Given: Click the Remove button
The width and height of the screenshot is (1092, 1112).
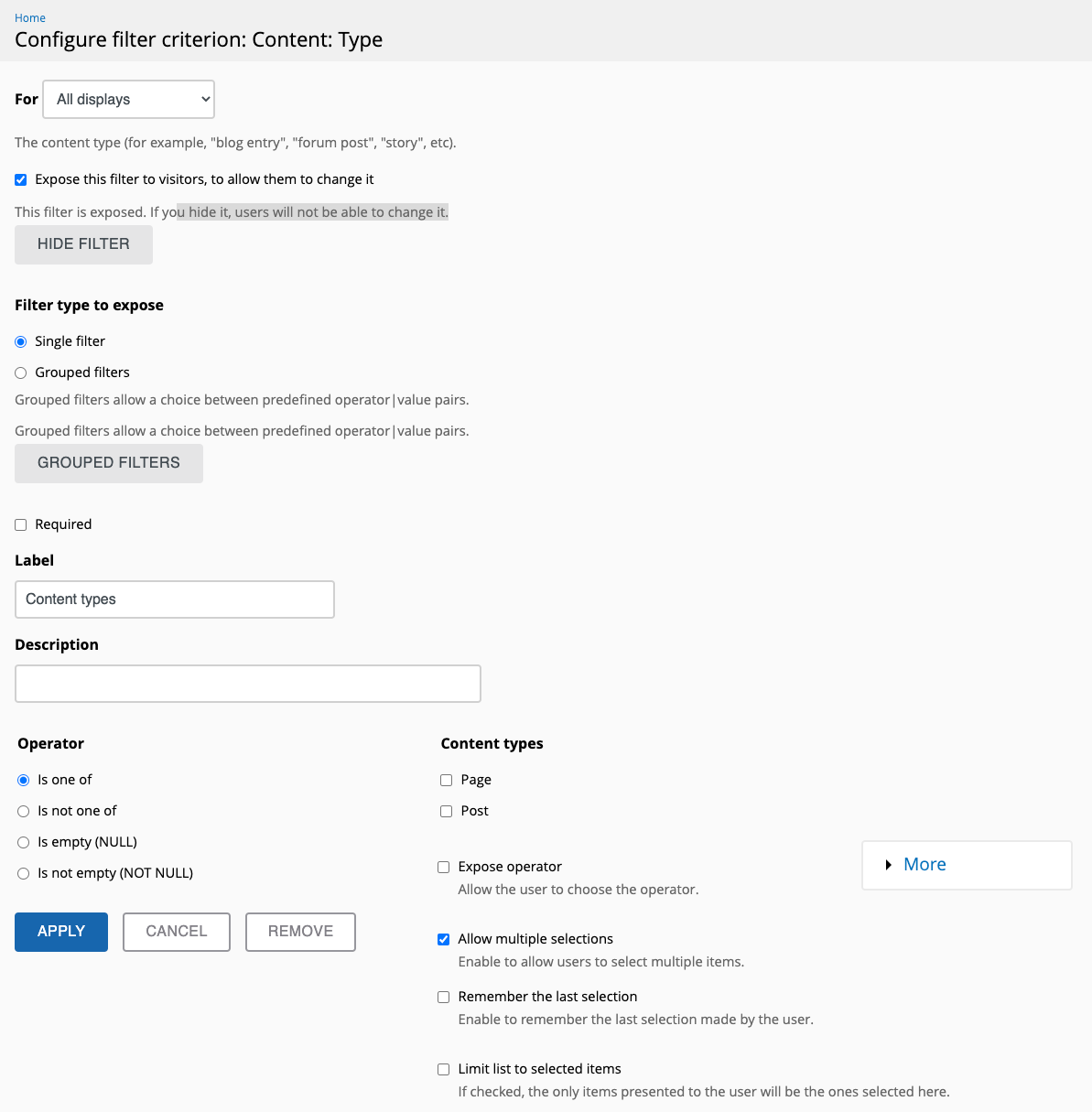Looking at the screenshot, I should click(300, 932).
